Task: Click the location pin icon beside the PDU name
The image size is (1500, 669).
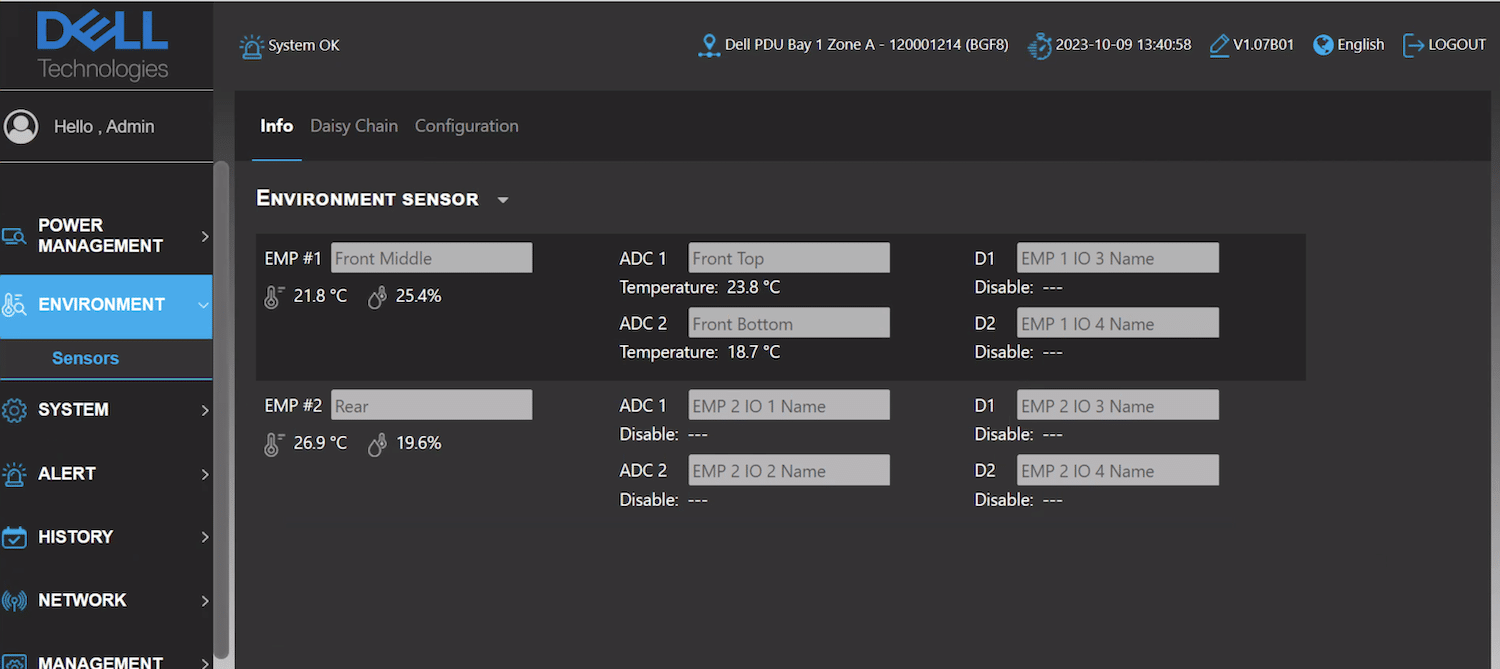Action: 709,46
